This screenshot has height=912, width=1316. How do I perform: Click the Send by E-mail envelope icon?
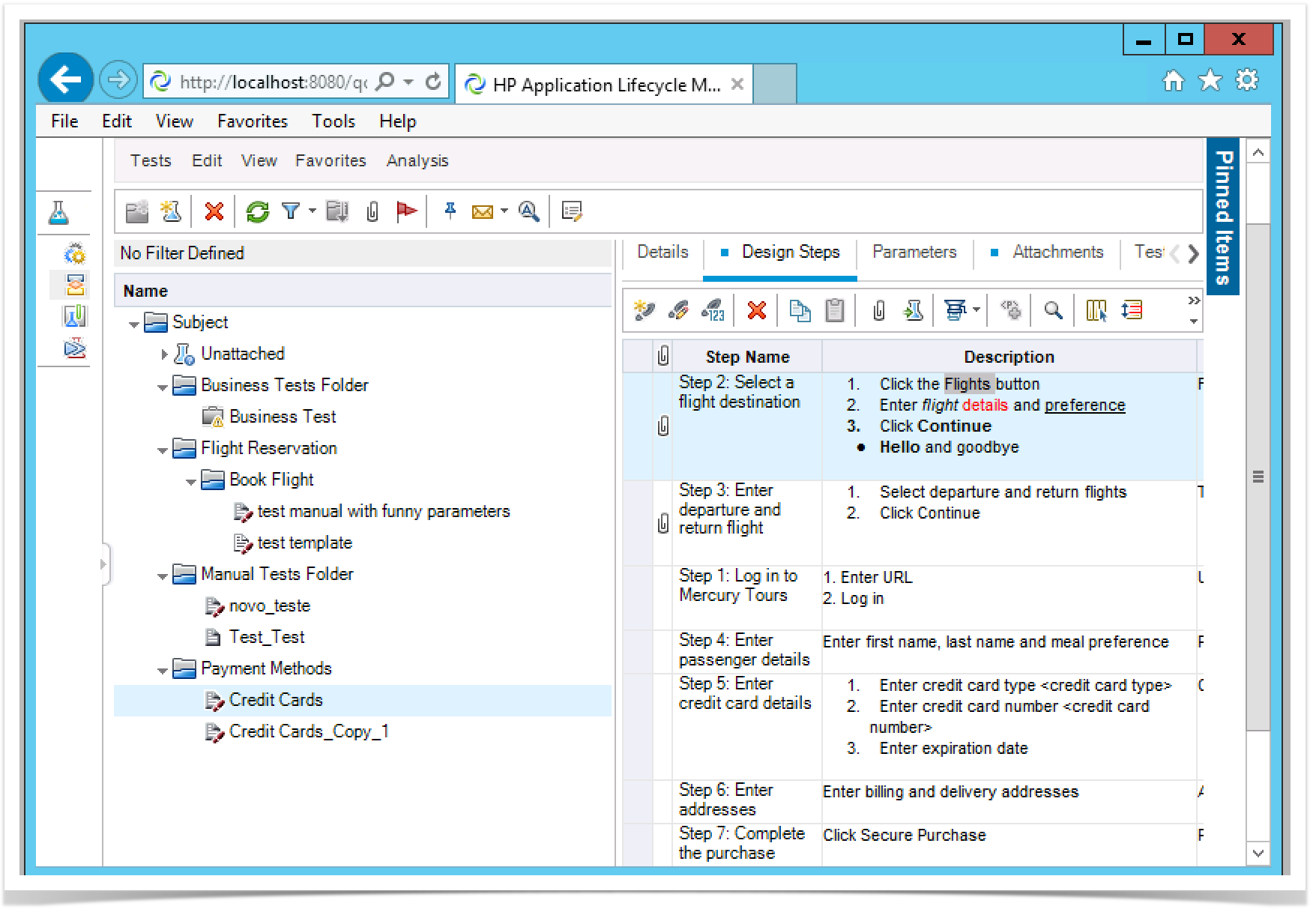click(483, 212)
